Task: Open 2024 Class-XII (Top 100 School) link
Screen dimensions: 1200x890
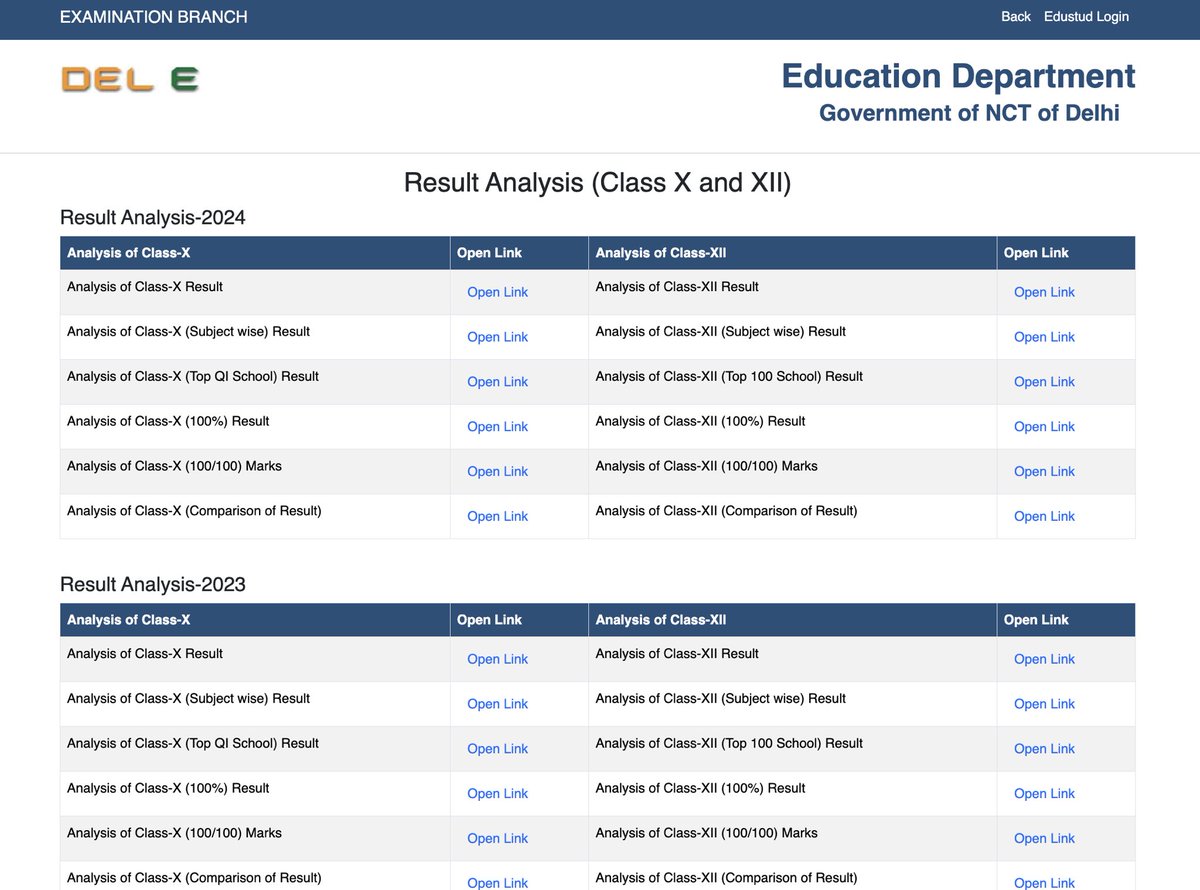Action: (x=1044, y=382)
